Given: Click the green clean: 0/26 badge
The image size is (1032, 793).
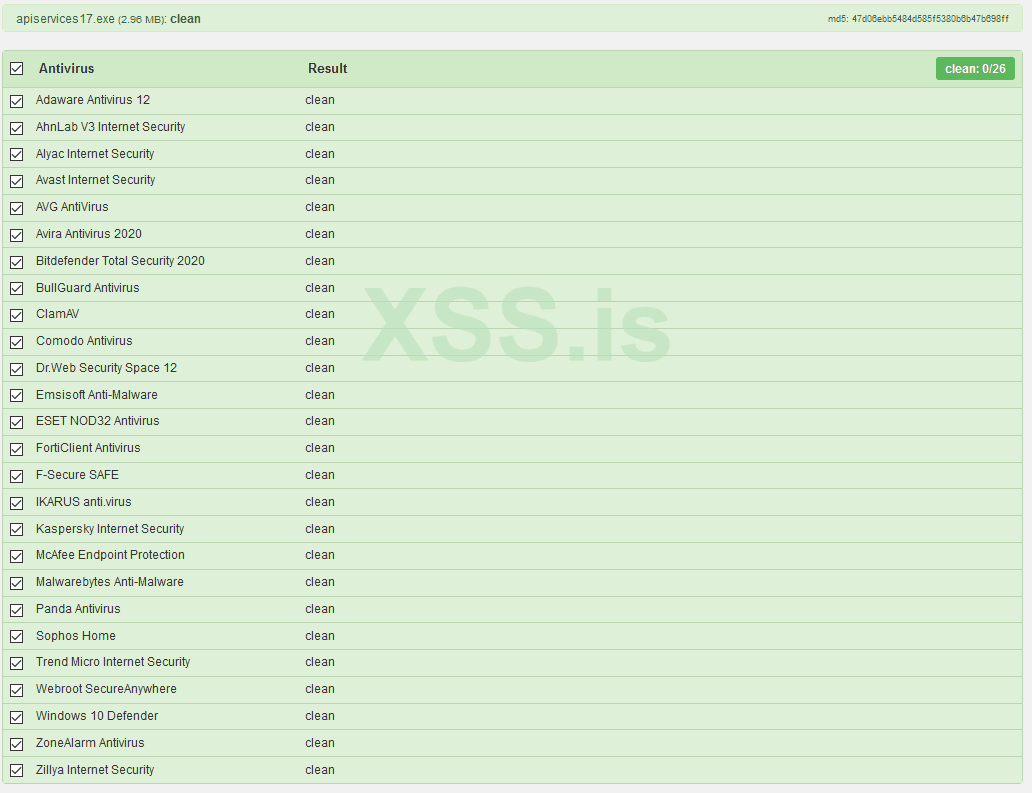Looking at the screenshot, I should [974, 69].
